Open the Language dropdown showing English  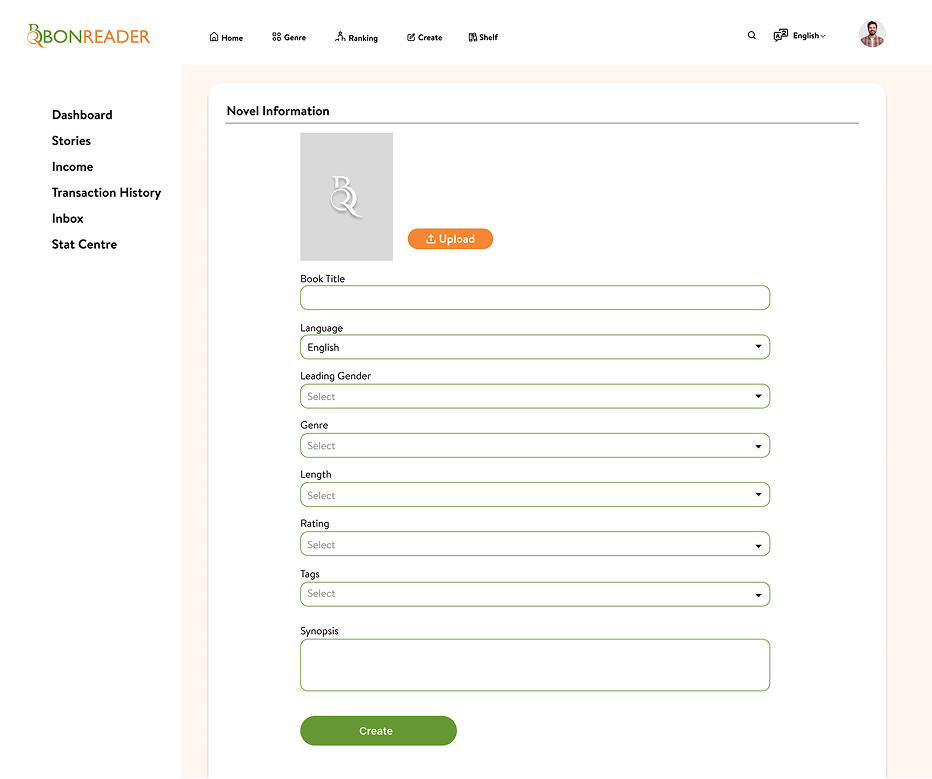point(534,347)
